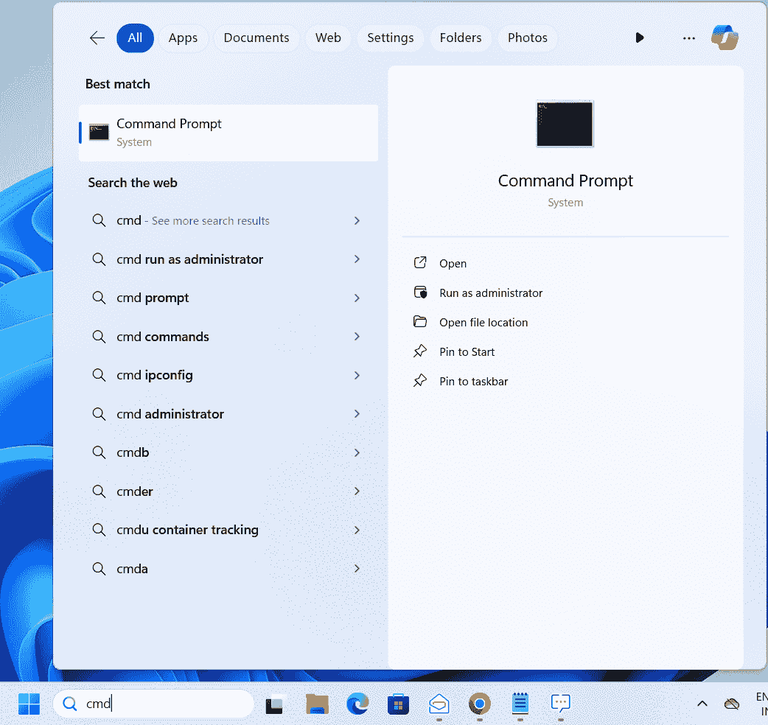Expand the 'cmder' suggestion chevron

click(x=357, y=491)
